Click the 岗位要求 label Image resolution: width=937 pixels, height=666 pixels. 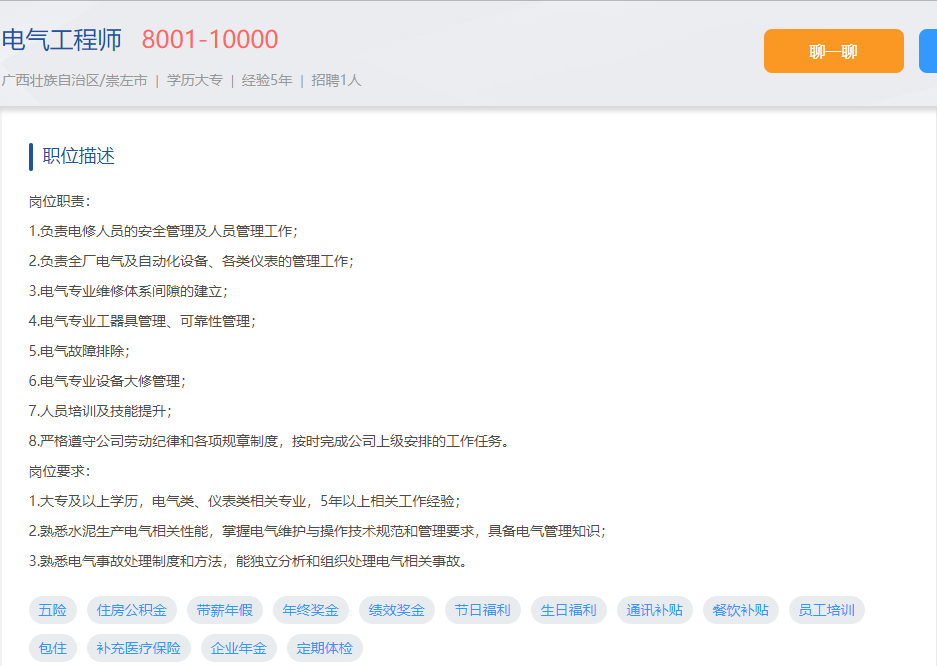pos(59,471)
